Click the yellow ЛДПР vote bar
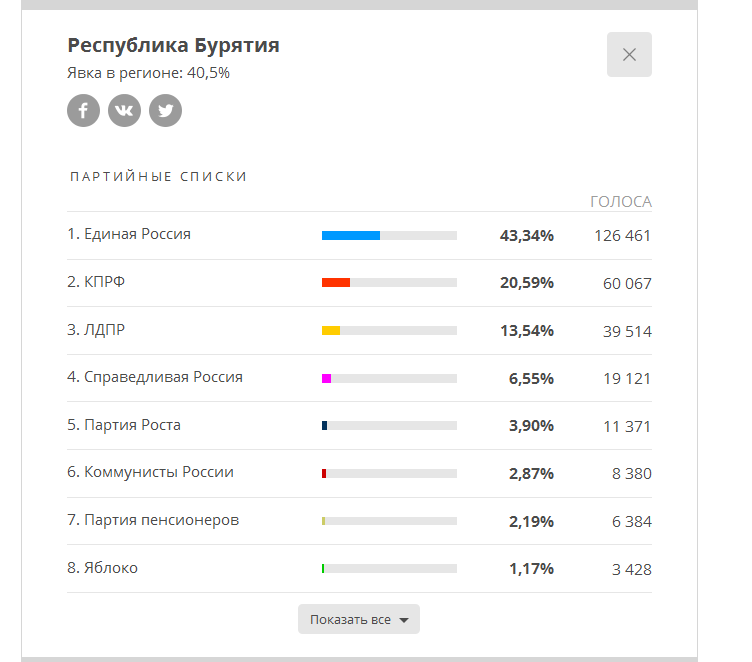This screenshot has width=752, height=662. click(x=331, y=331)
